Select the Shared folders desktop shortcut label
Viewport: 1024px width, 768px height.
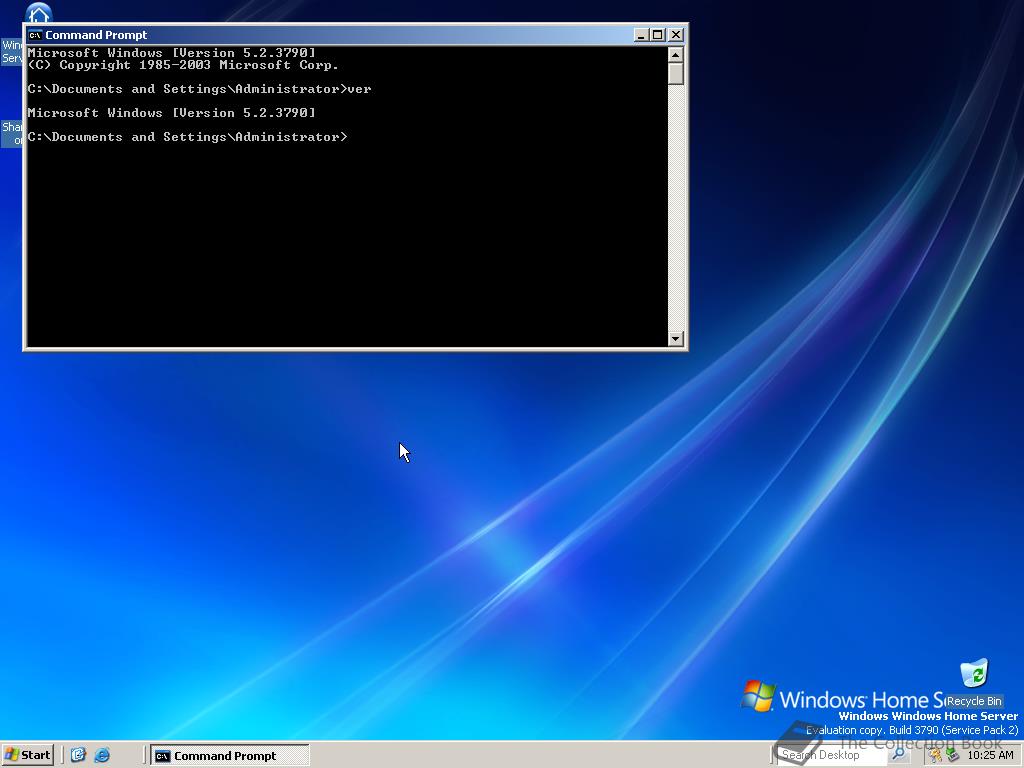[x=12, y=134]
